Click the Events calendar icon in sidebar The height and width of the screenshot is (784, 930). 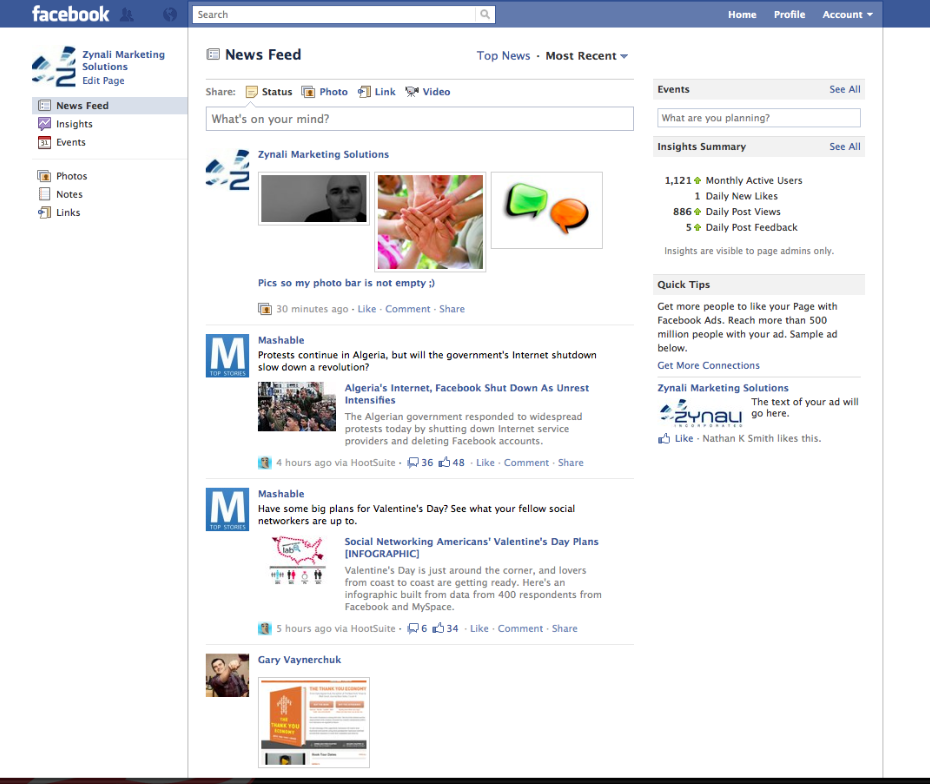click(x=44, y=142)
